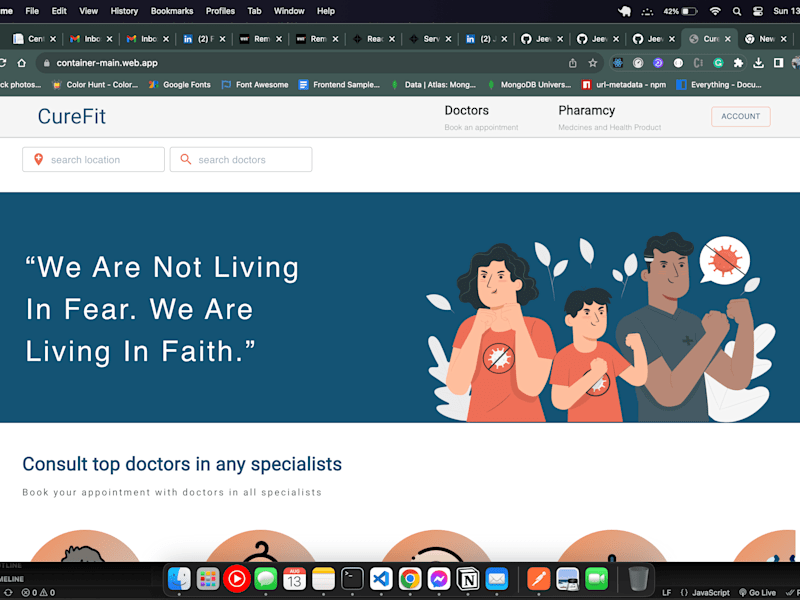Open the Google Fonts bookmark
This screenshot has height=600, width=800.
click(x=180, y=85)
